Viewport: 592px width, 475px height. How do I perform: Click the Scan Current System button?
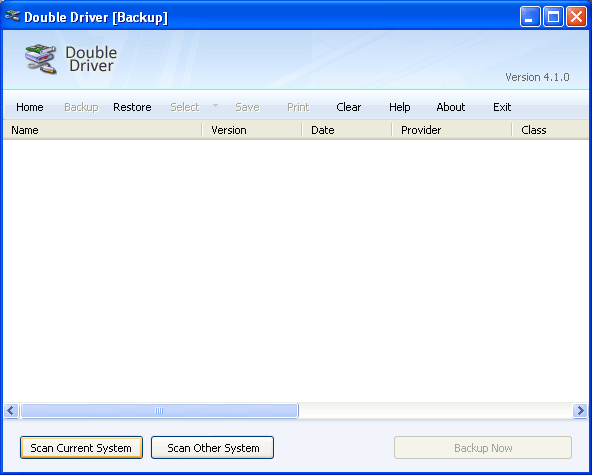pyautogui.click(x=81, y=448)
